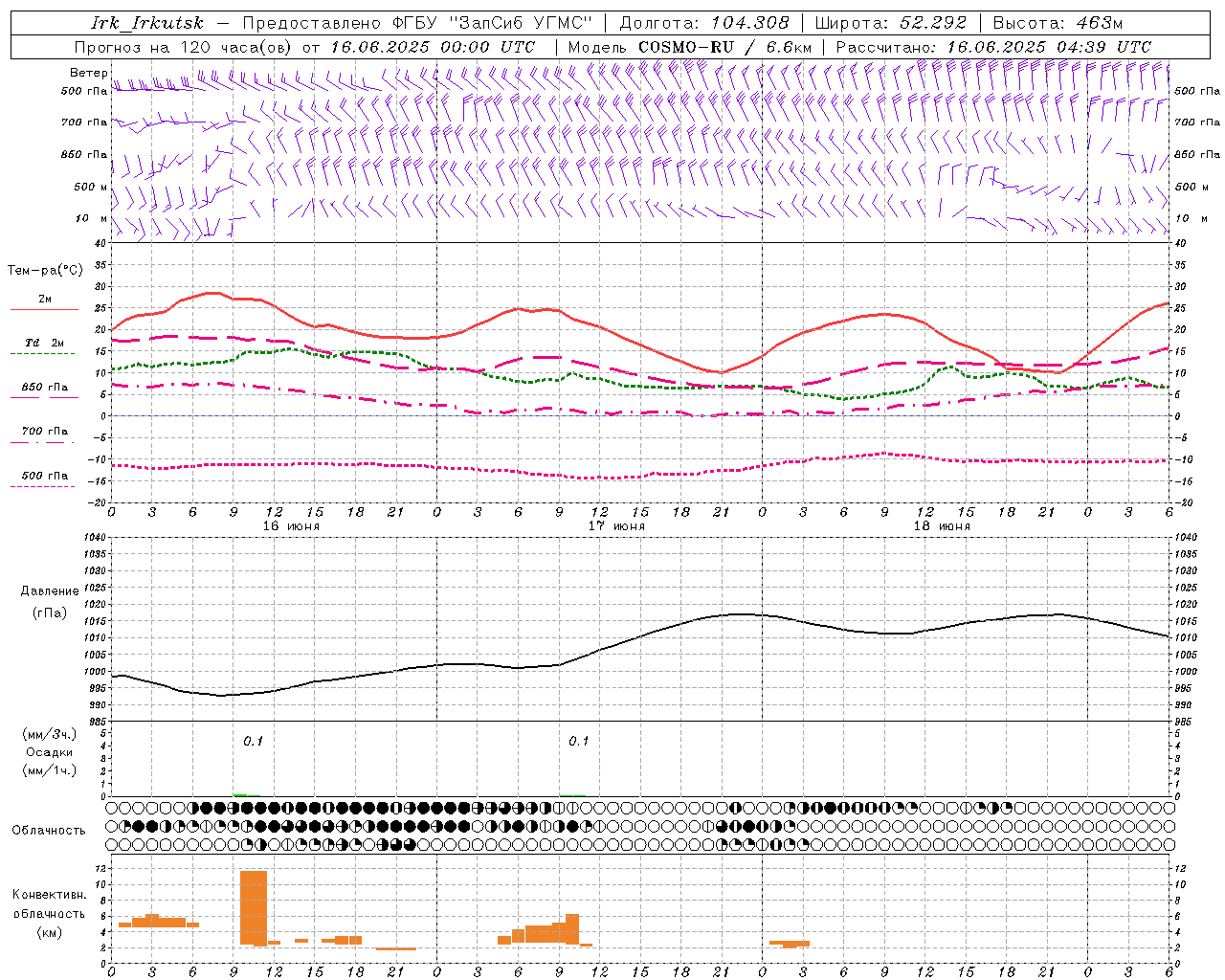This screenshot has width=1225, height=980.
Task: Click the "16 июня" date label
Action: click(x=290, y=526)
